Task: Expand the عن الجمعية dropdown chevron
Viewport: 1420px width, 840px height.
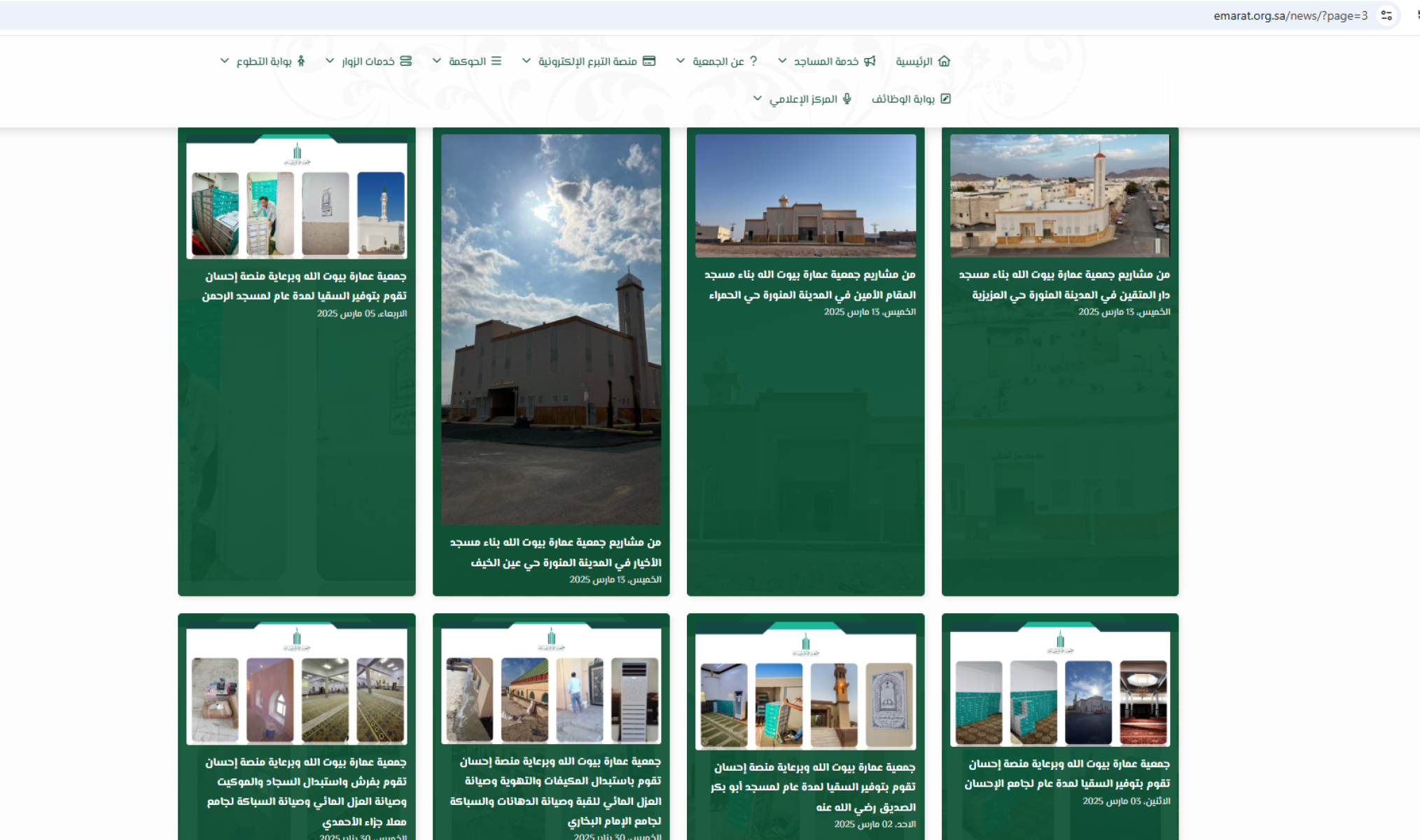Action: point(680,61)
